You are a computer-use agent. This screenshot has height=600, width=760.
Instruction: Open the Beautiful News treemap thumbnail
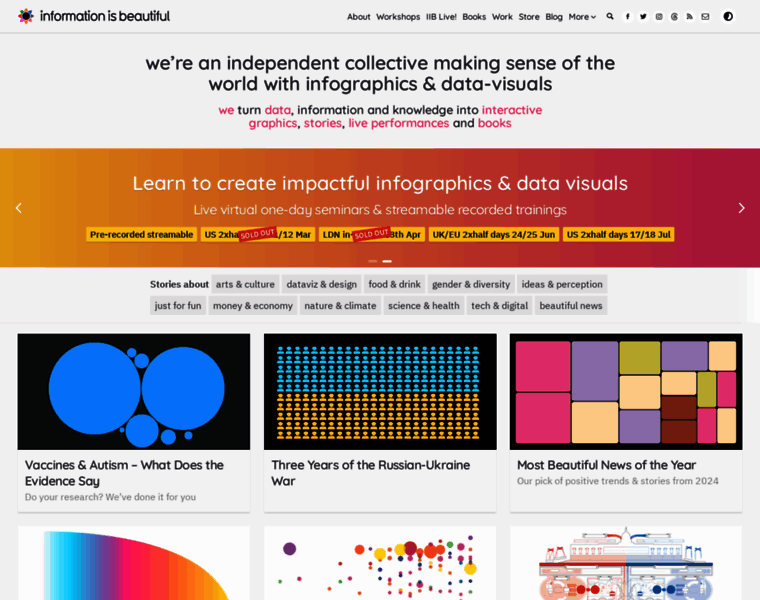(x=626, y=392)
